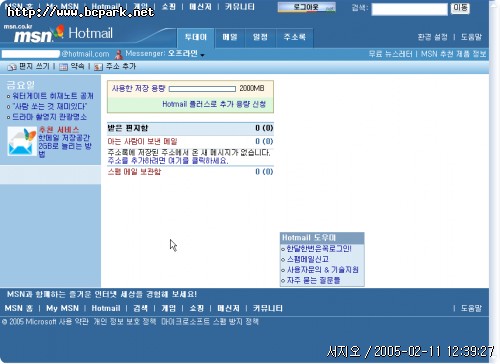The width and height of the screenshot is (500, 364).
Task: Open the 2GB storage tip link
Action: pos(64,146)
